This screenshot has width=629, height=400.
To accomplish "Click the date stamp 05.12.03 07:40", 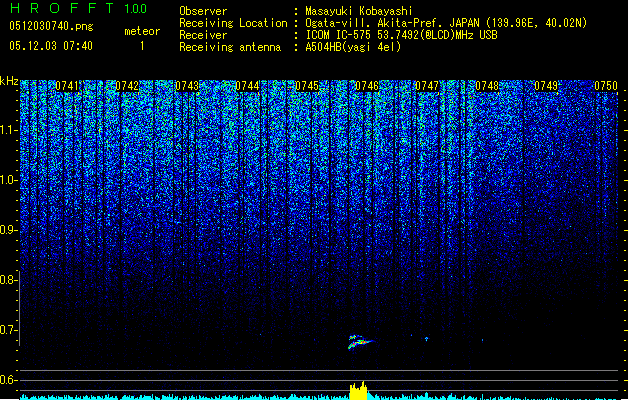I will point(51,46).
